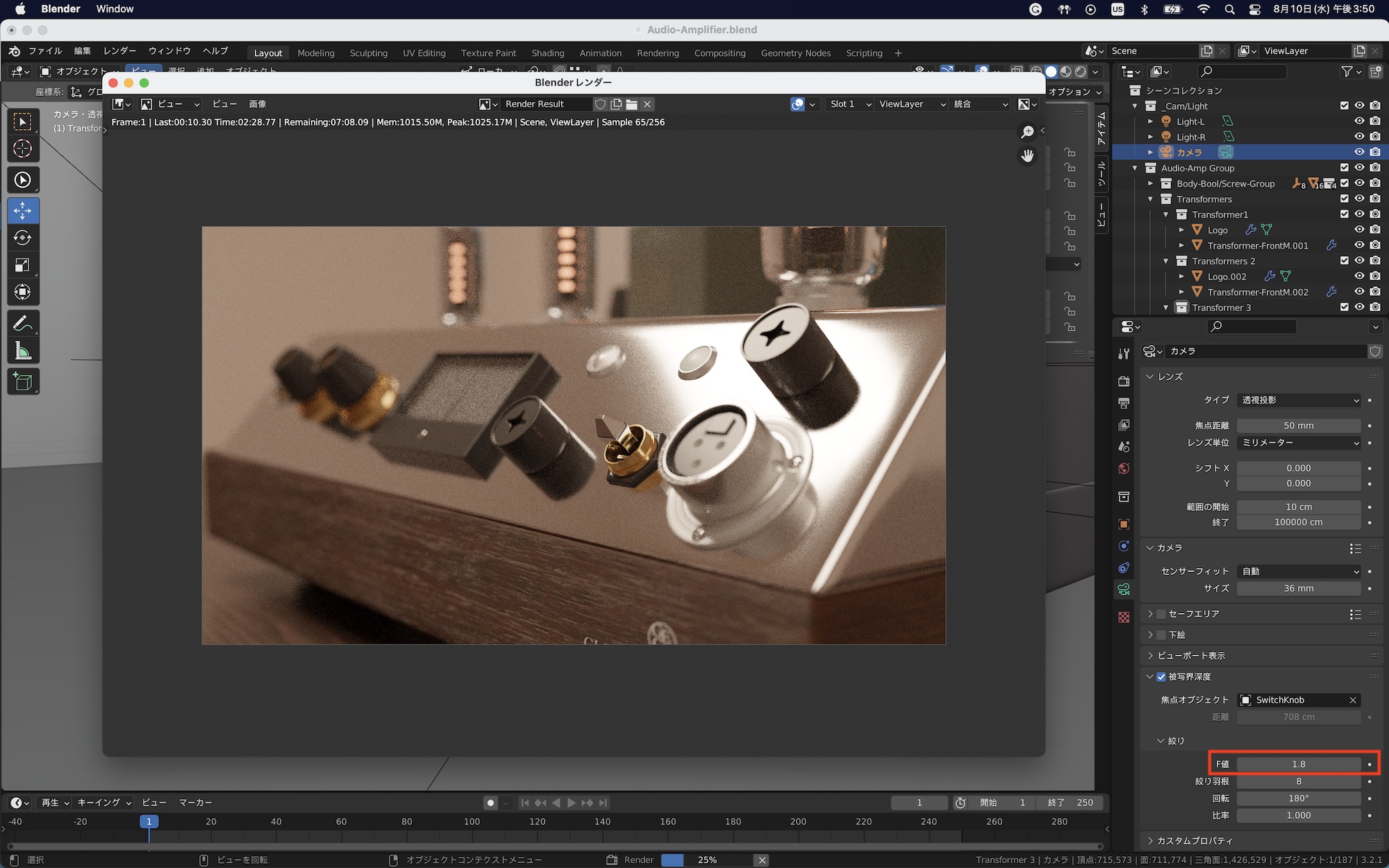Click the zoom magnifier in render window
Viewport: 1389px width, 868px height.
(x=1027, y=132)
